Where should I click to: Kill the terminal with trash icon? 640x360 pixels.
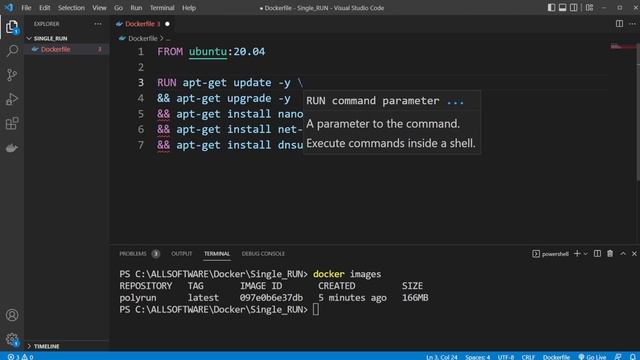click(610, 253)
